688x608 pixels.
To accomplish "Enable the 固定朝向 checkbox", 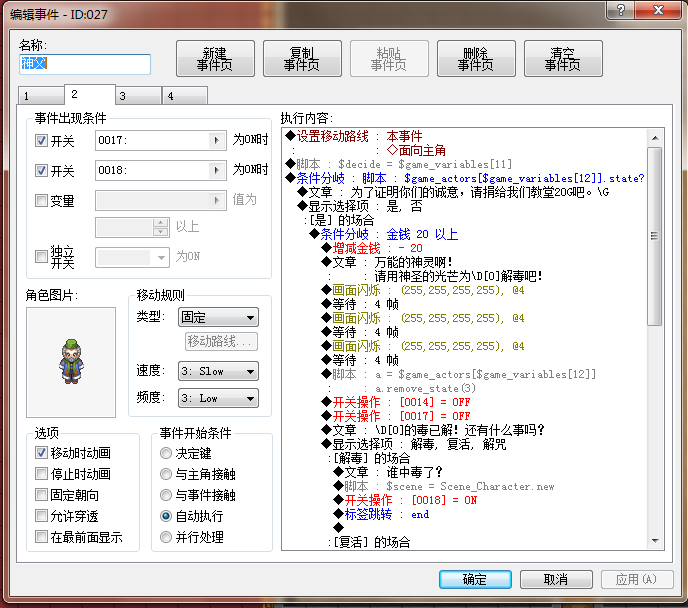I will click(x=41, y=495).
